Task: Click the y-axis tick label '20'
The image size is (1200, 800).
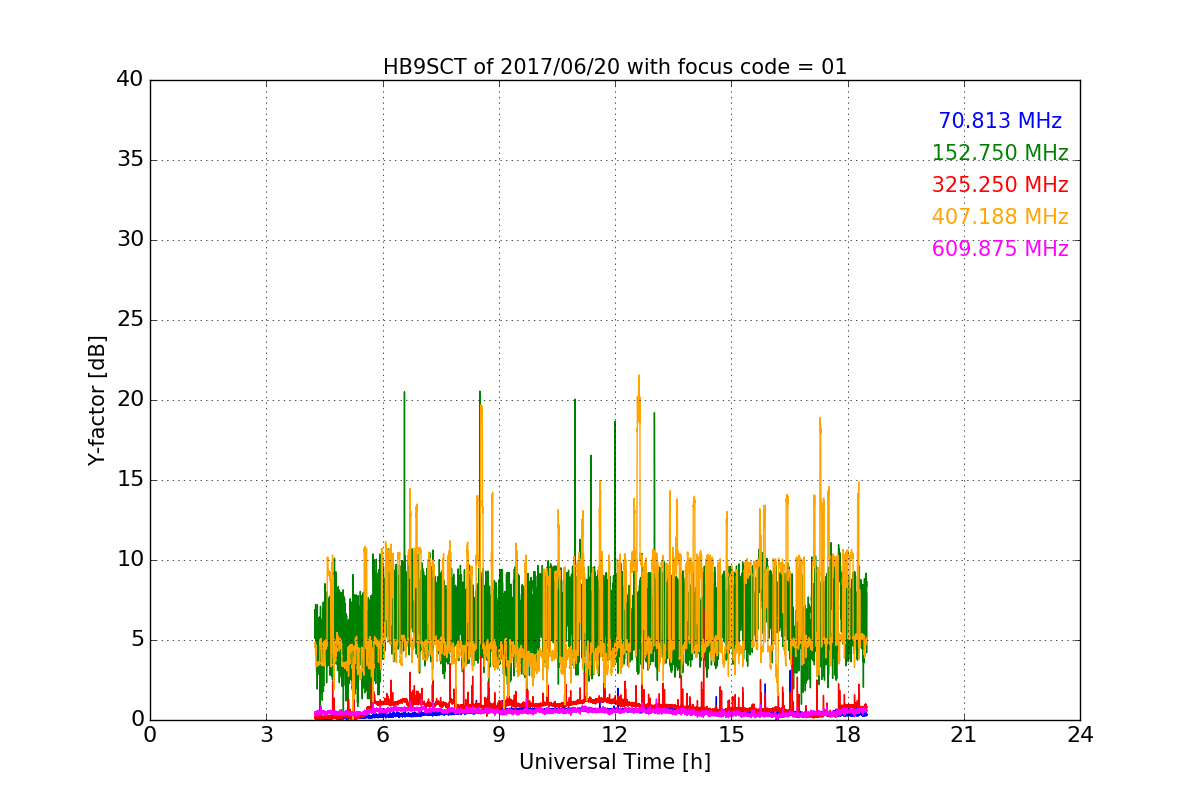Action: pyautogui.click(x=129, y=400)
